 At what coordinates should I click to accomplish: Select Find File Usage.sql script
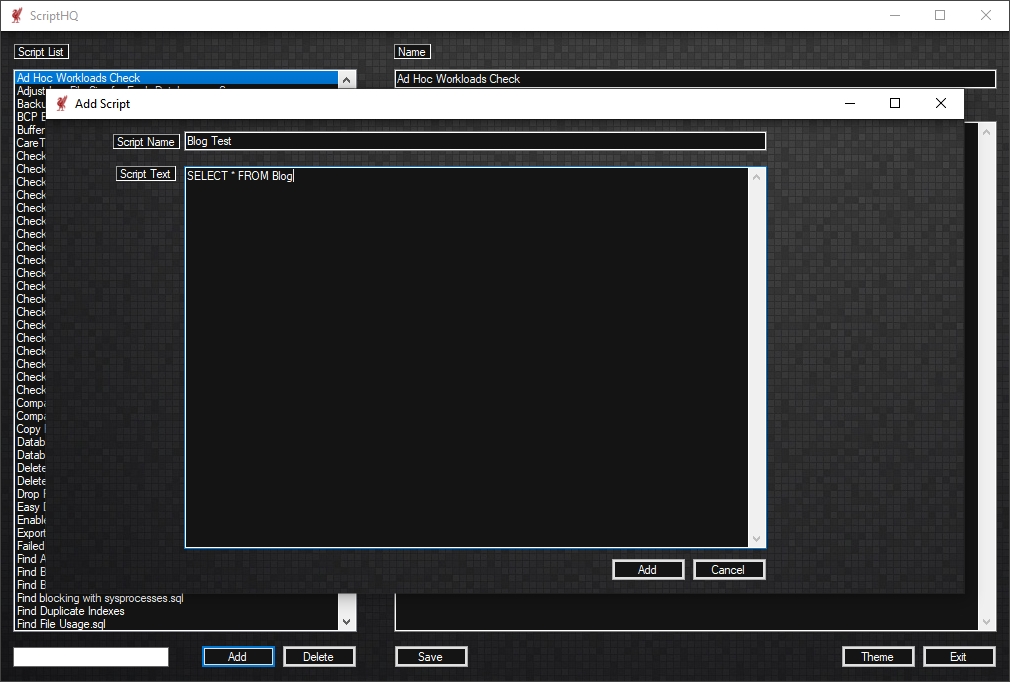(61, 624)
